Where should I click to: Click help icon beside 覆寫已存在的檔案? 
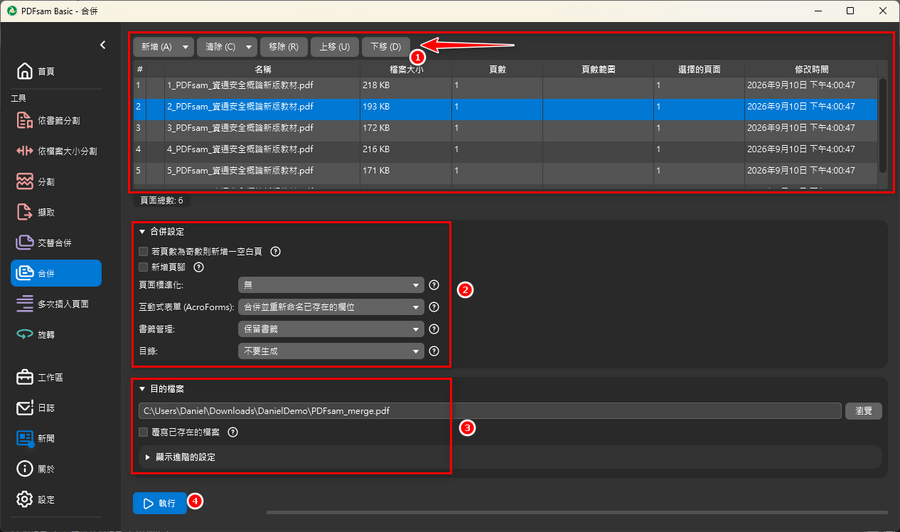(232, 432)
